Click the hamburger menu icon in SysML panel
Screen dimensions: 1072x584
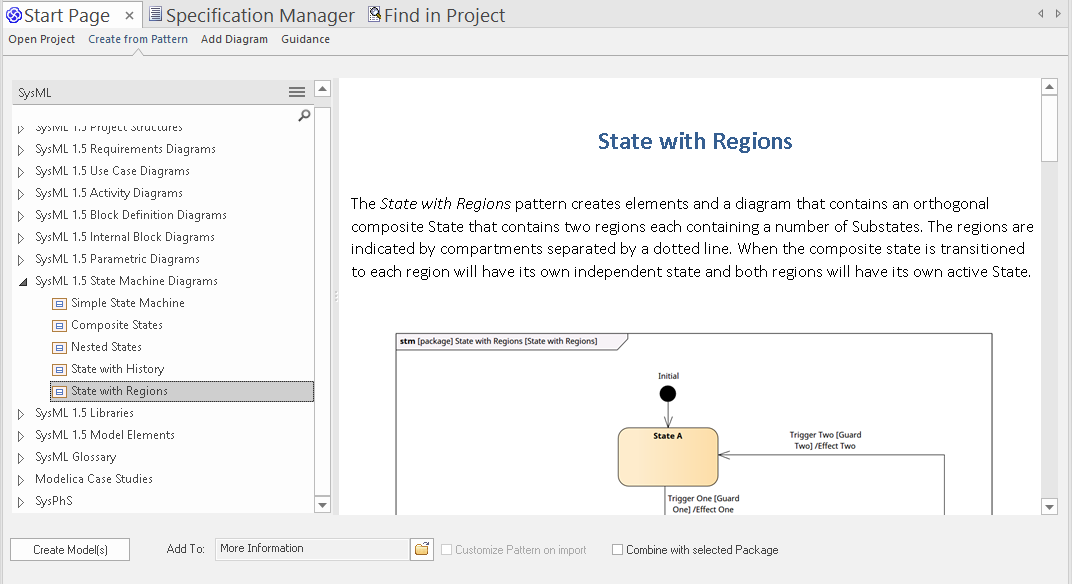[x=297, y=92]
